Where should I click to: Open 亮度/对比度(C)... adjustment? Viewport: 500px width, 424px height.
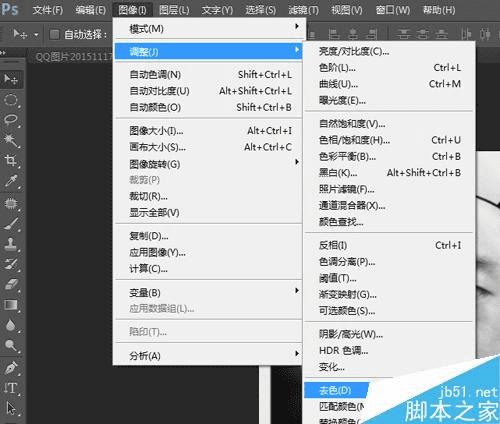[389, 51]
